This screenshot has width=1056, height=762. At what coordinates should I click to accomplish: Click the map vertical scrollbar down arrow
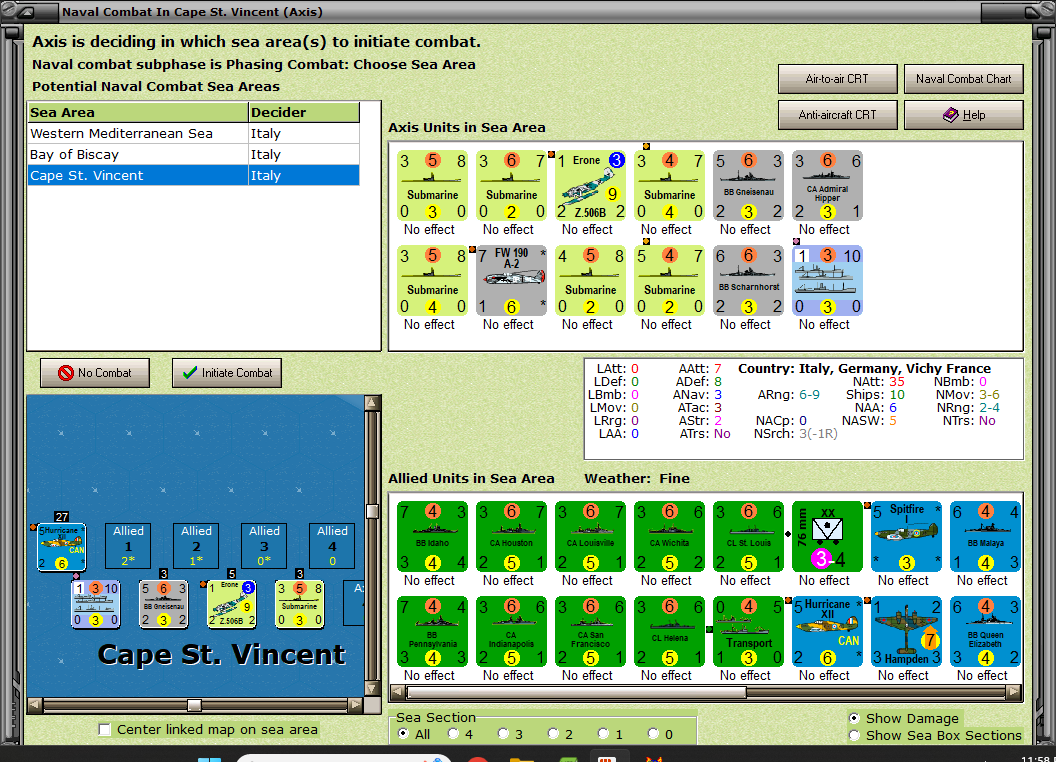[372, 689]
